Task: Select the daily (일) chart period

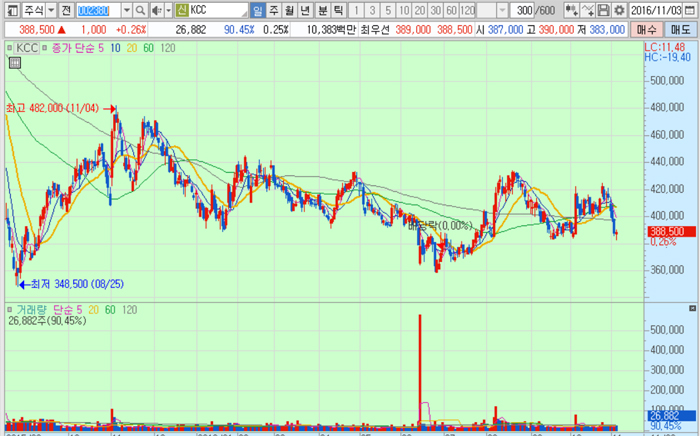Action: tap(257, 10)
